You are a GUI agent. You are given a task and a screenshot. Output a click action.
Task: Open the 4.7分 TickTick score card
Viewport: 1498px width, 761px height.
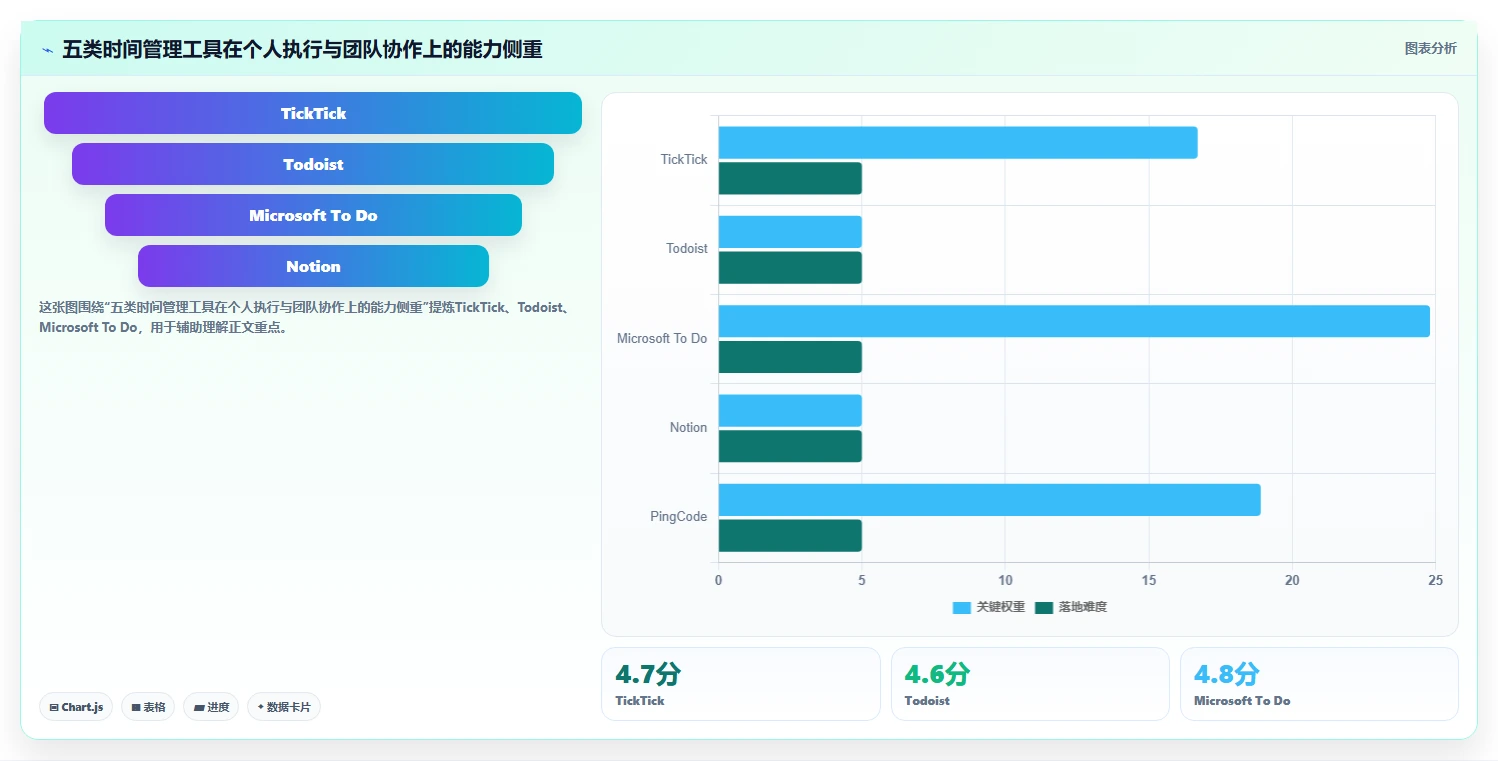pyautogui.click(x=741, y=684)
